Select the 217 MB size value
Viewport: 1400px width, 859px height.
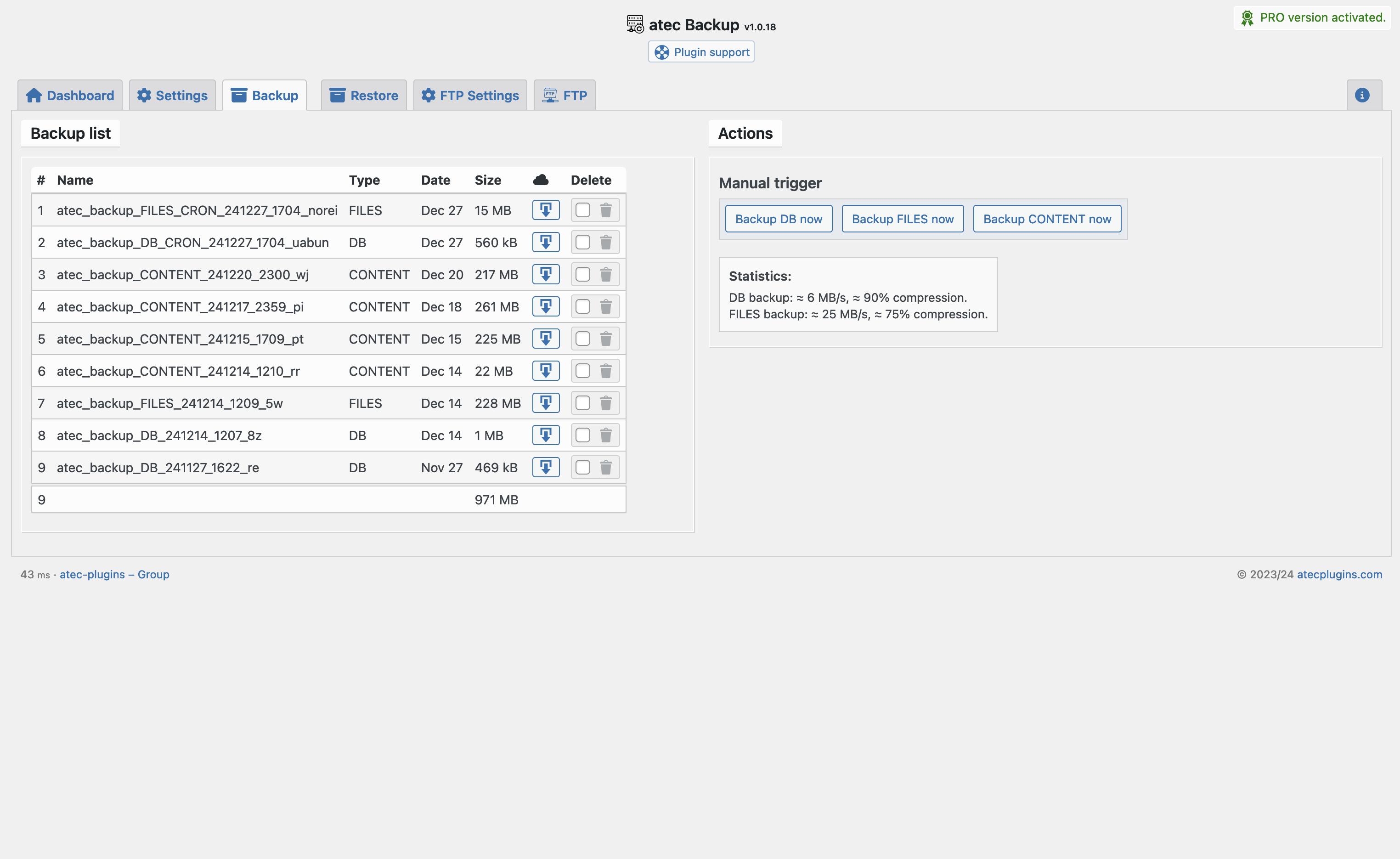pyautogui.click(x=496, y=274)
